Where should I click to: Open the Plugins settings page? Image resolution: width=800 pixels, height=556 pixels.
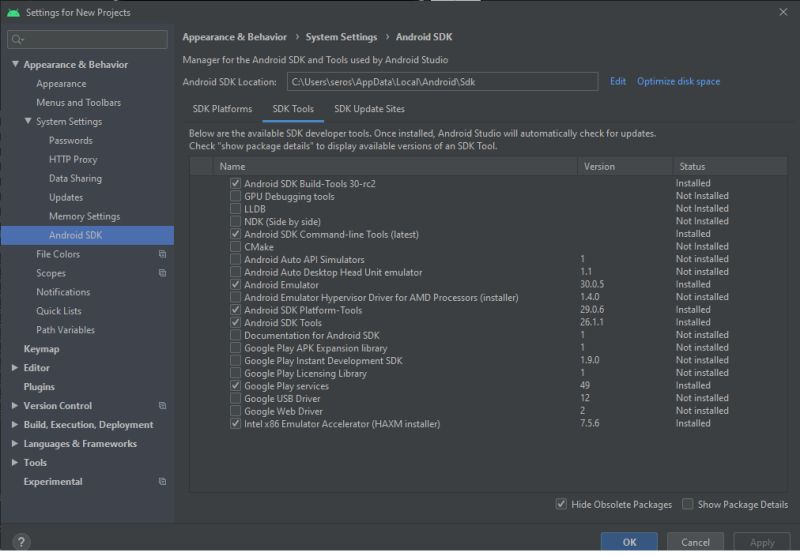[39, 387]
